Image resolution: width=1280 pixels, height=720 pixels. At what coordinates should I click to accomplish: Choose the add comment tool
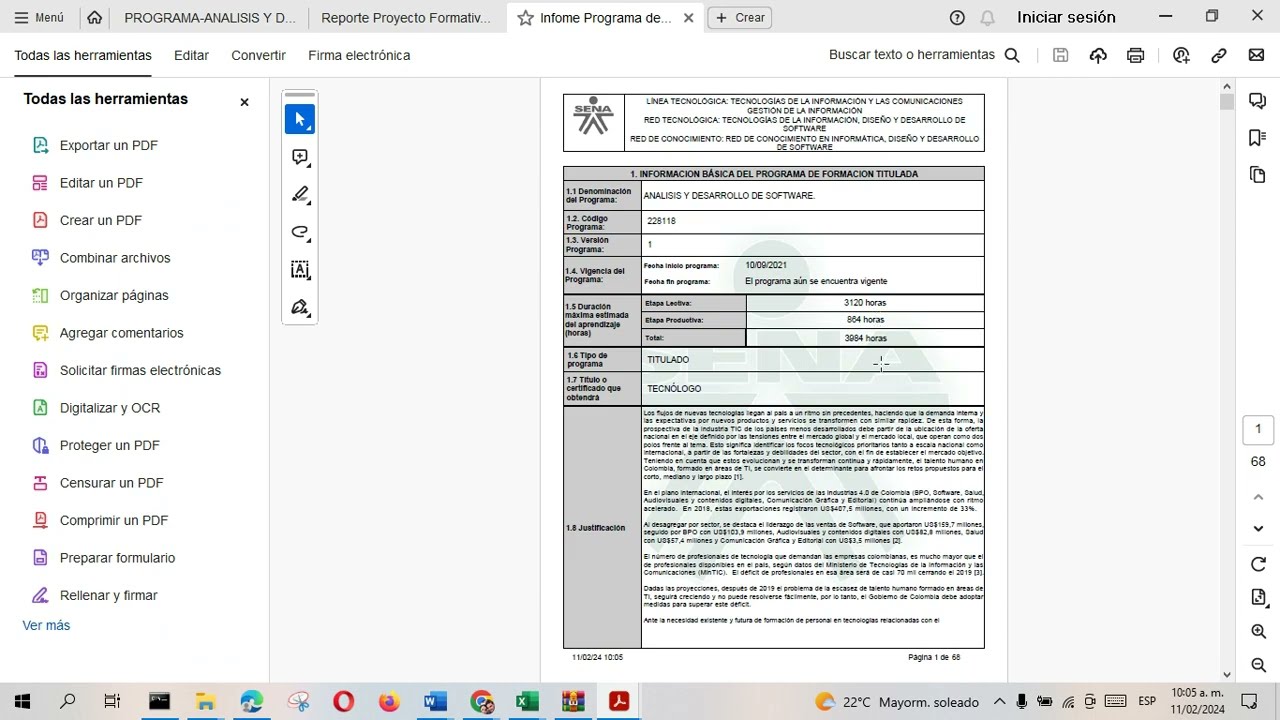[300, 157]
